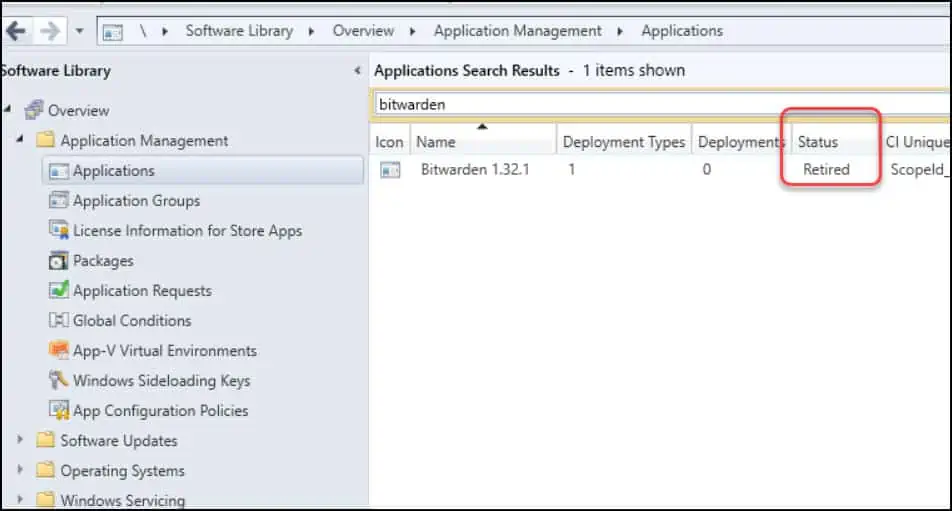Select Software Library in breadcrumb
Screen dimensions: 952x511
(239, 31)
